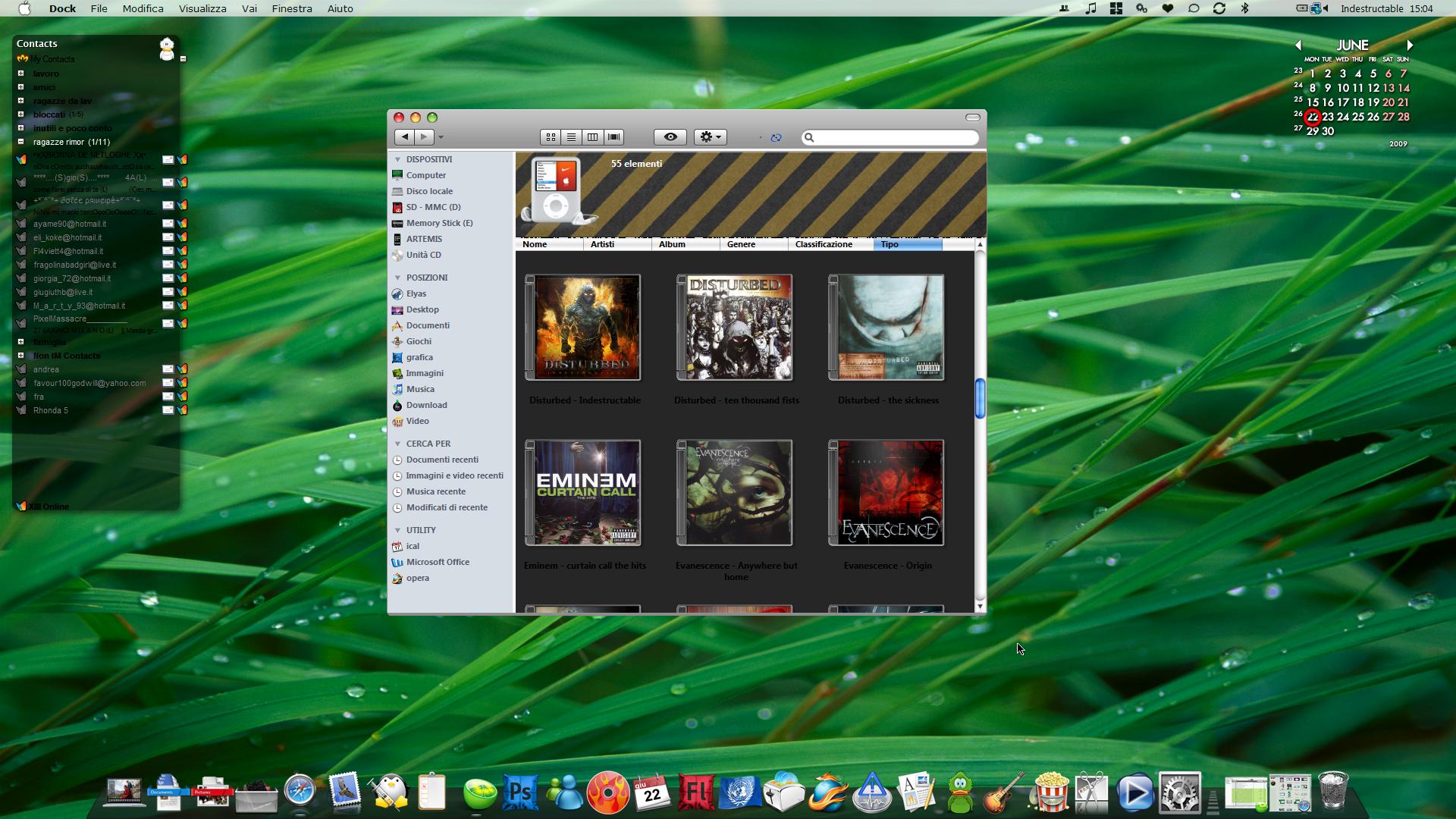Screen dimensions: 1456x819
Task: Open System Preferences gear in Dock
Action: point(1179,792)
